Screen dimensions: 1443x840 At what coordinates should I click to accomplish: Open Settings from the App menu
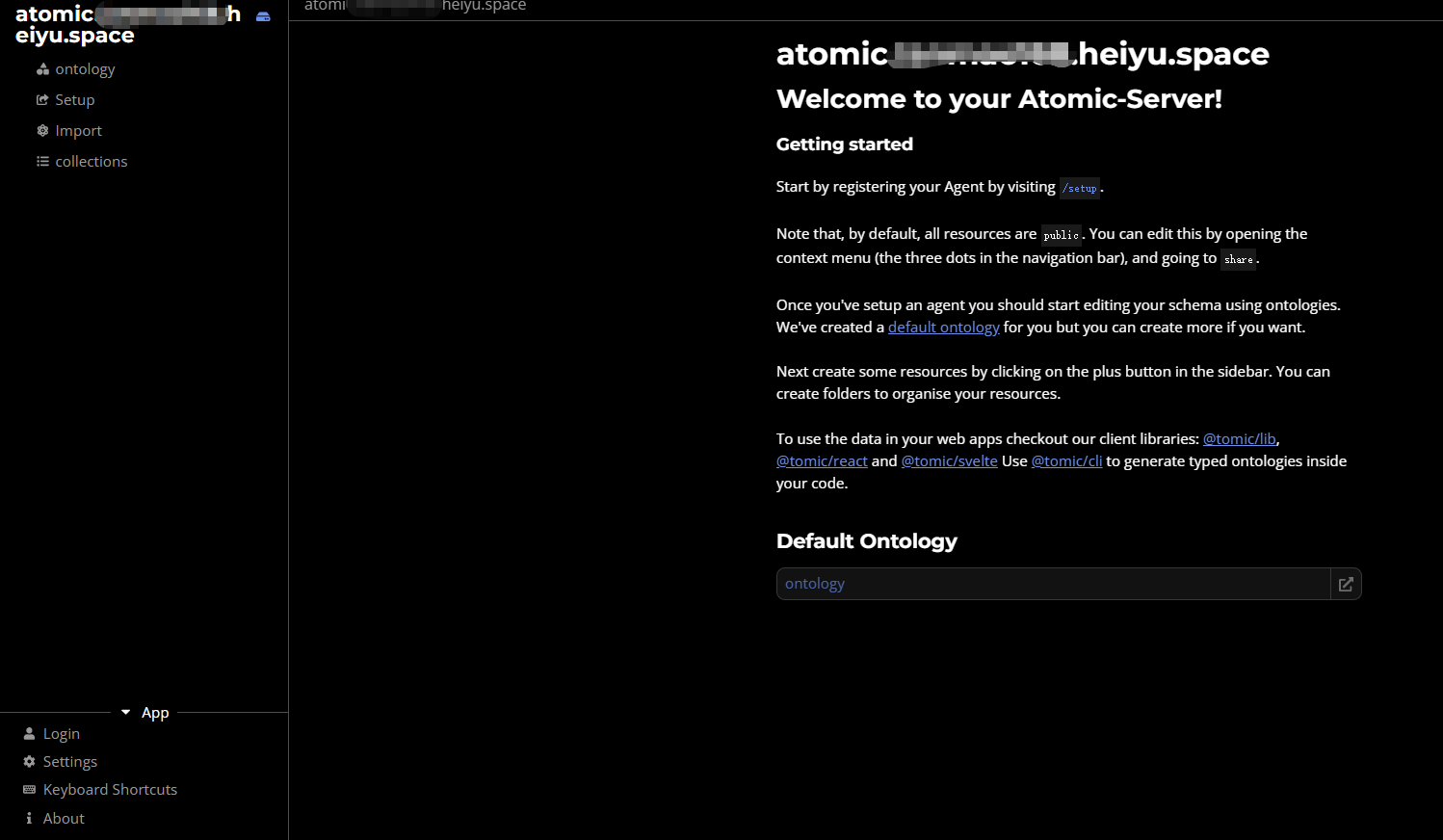click(x=69, y=762)
